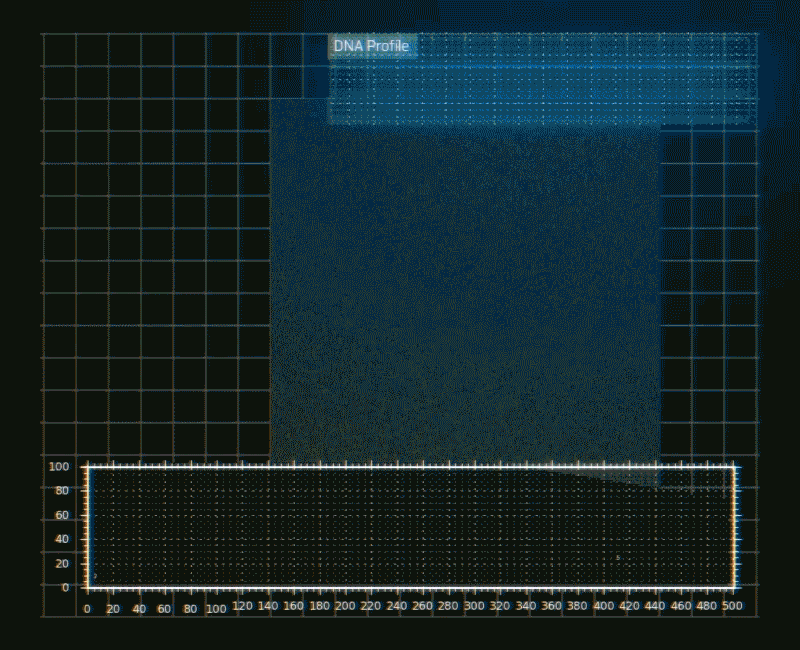Click the 120 horizontal axis label

point(242,606)
